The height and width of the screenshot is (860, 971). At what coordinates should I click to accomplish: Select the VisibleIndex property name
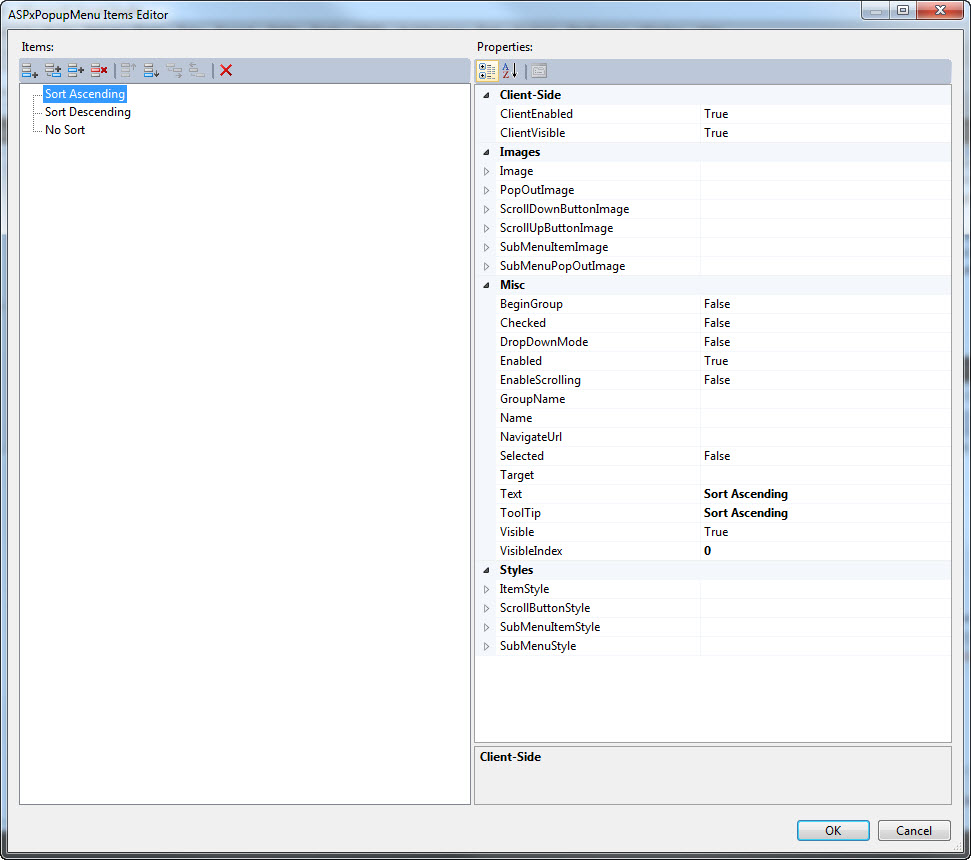point(531,551)
